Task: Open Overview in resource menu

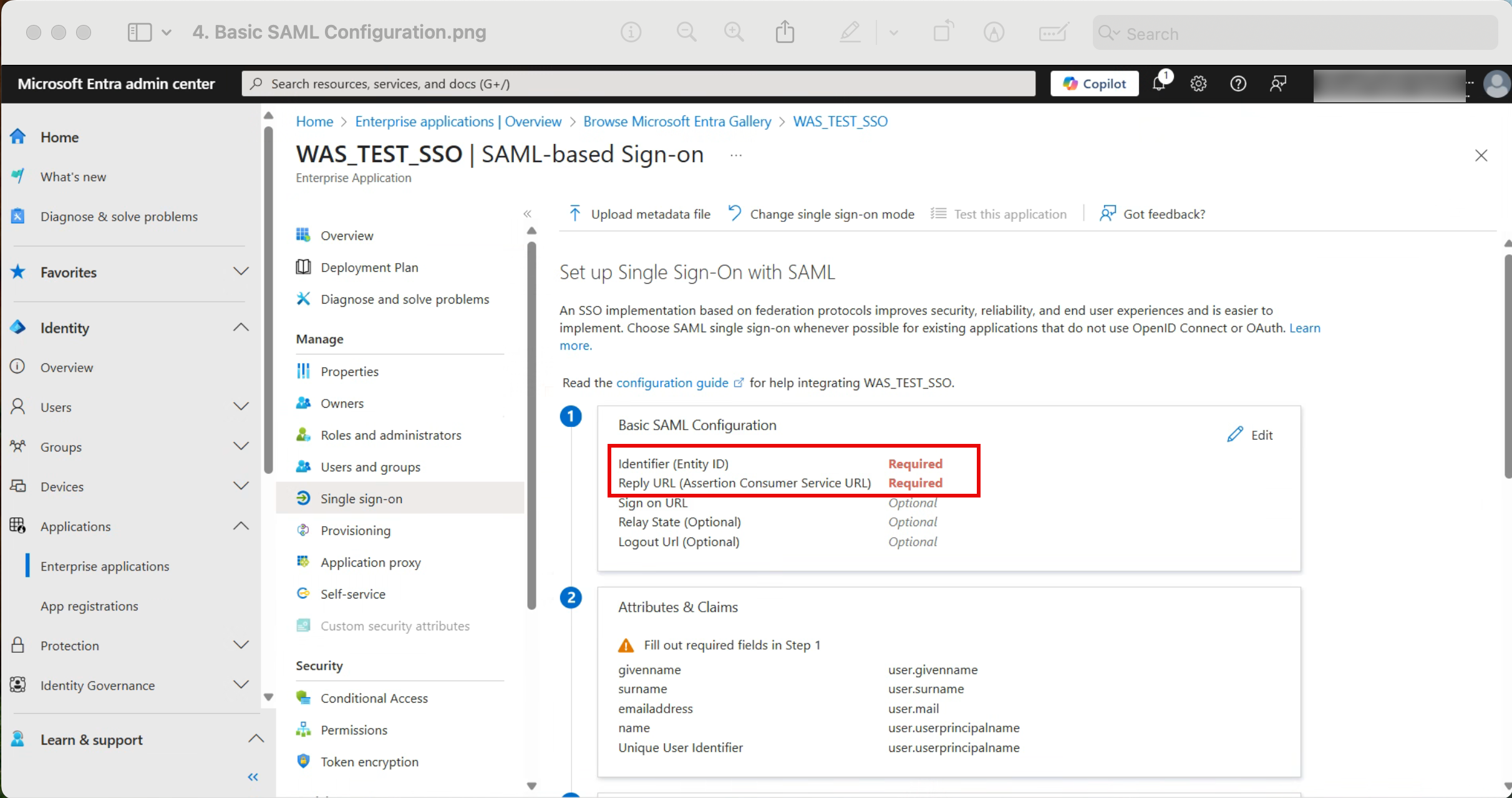Action: pyautogui.click(x=347, y=236)
